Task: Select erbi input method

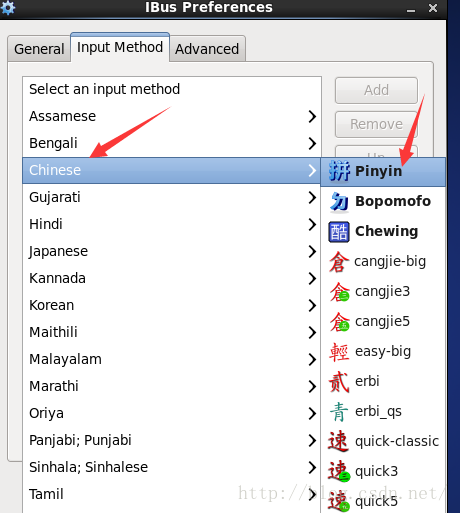Action: (383, 381)
